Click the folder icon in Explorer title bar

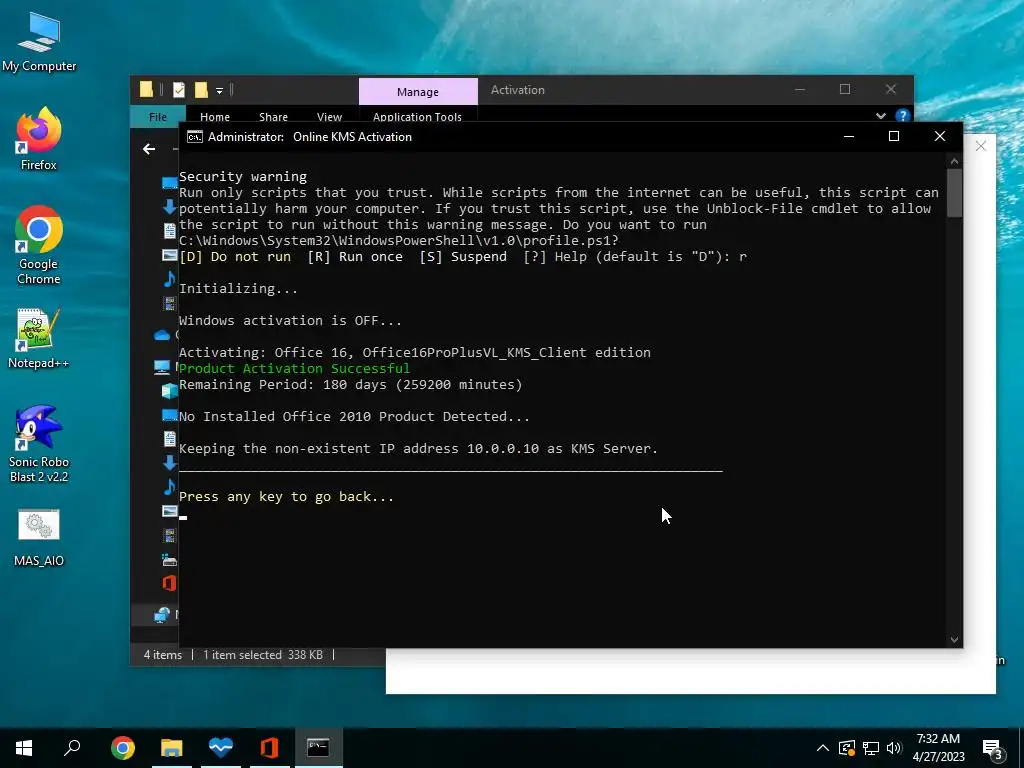point(146,89)
